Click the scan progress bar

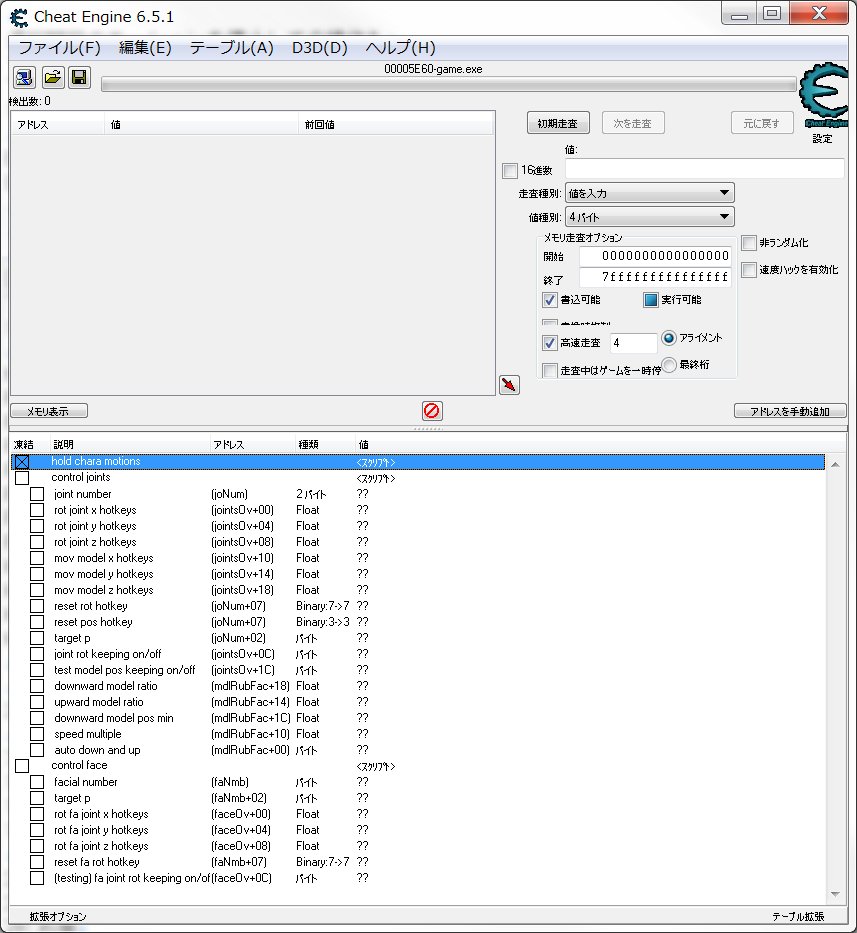(x=449, y=84)
